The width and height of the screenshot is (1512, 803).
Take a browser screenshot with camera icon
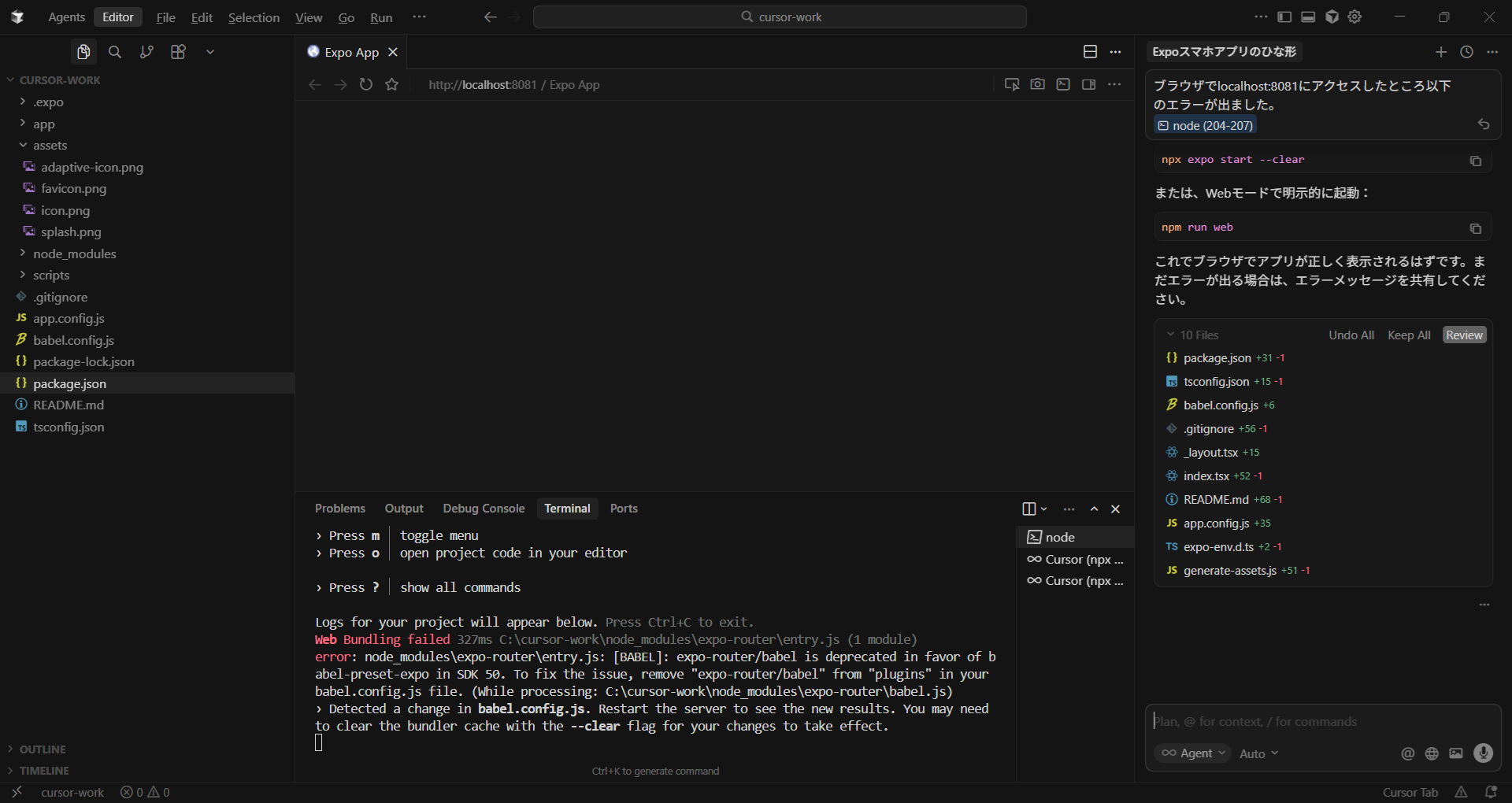point(1037,84)
